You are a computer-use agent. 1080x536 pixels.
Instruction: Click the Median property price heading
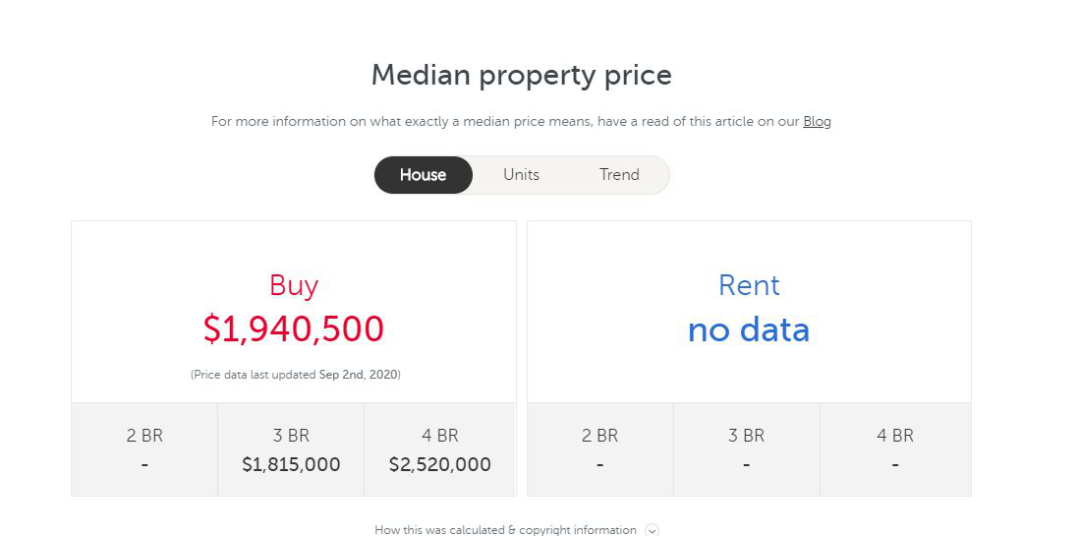(x=521, y=75)
